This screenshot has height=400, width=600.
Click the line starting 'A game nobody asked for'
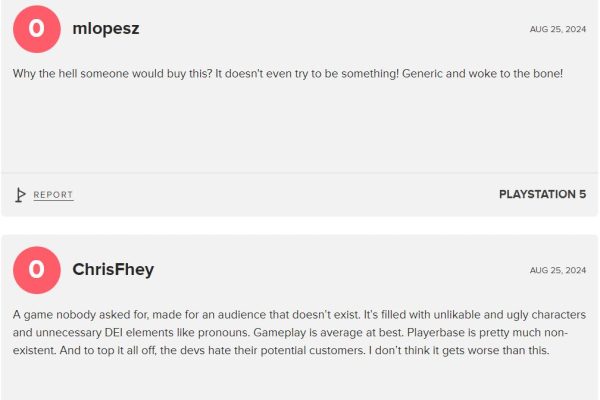(x=299, y=315)
